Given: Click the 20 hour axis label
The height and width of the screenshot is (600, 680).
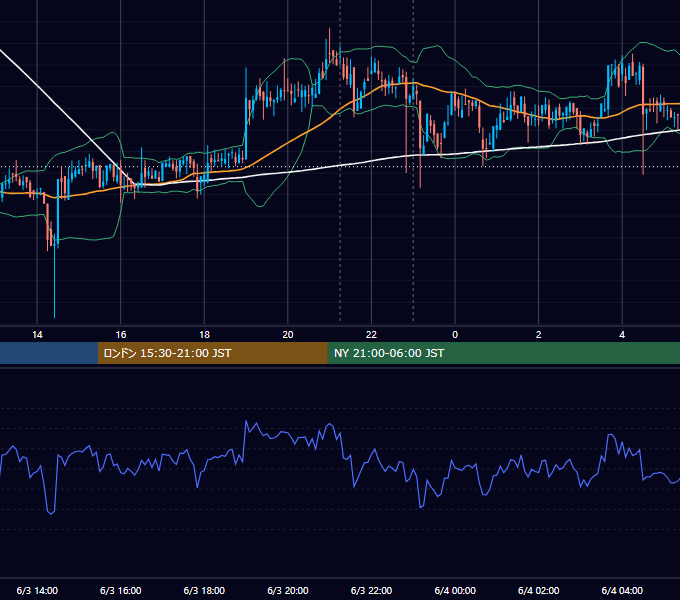Looking at the screenshot, I should coord(288,335).
